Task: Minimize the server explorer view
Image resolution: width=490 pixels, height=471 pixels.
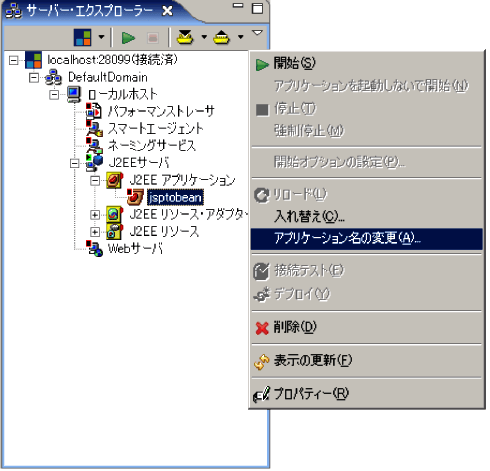Action: click(238, 6)
